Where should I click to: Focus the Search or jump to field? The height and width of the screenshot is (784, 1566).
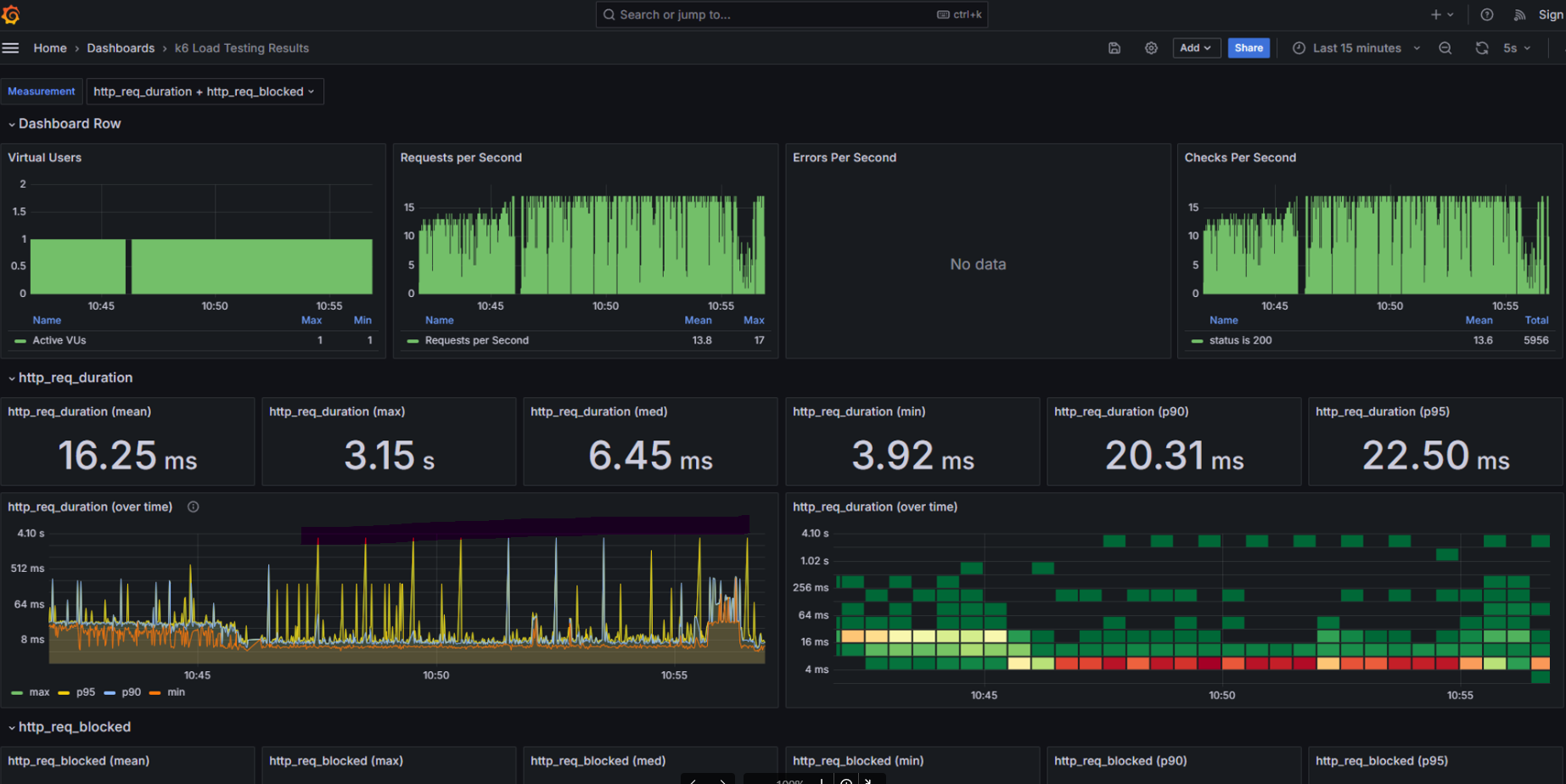(791, 14)
